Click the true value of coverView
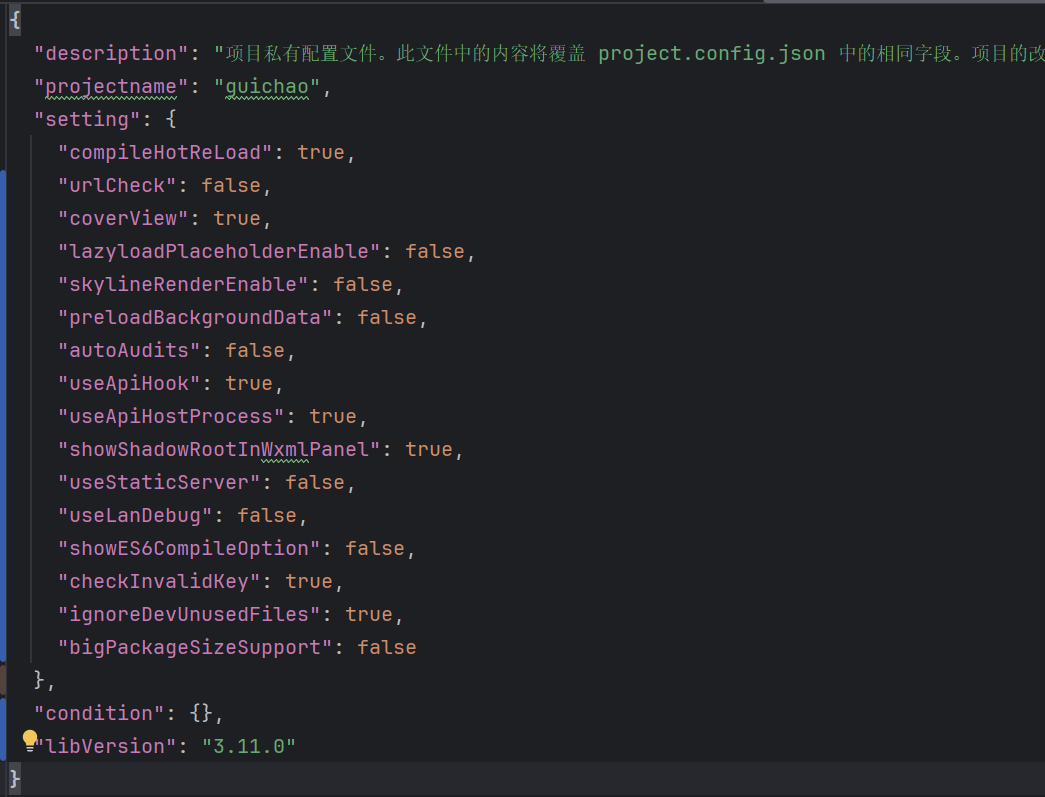Screen dimensions: 1045x797 point(237,219)
